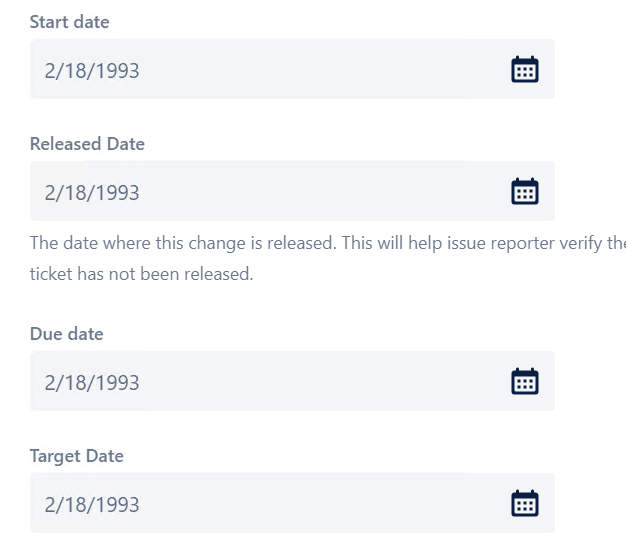Click the 2/18/1993 value in Target Date
The image size is (626, 558).
(92, 505)
